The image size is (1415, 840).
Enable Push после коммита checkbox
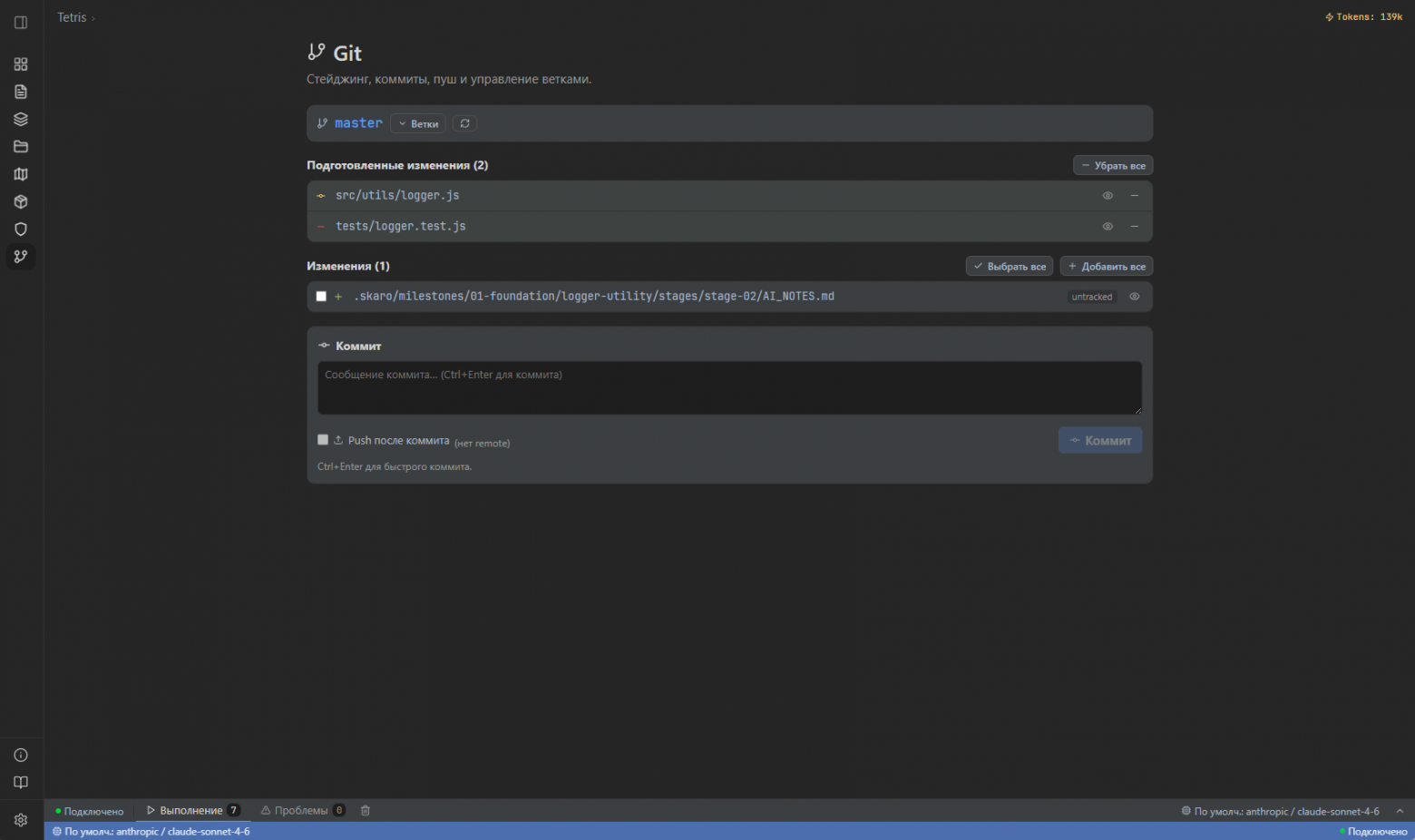[x=323, y=440]
